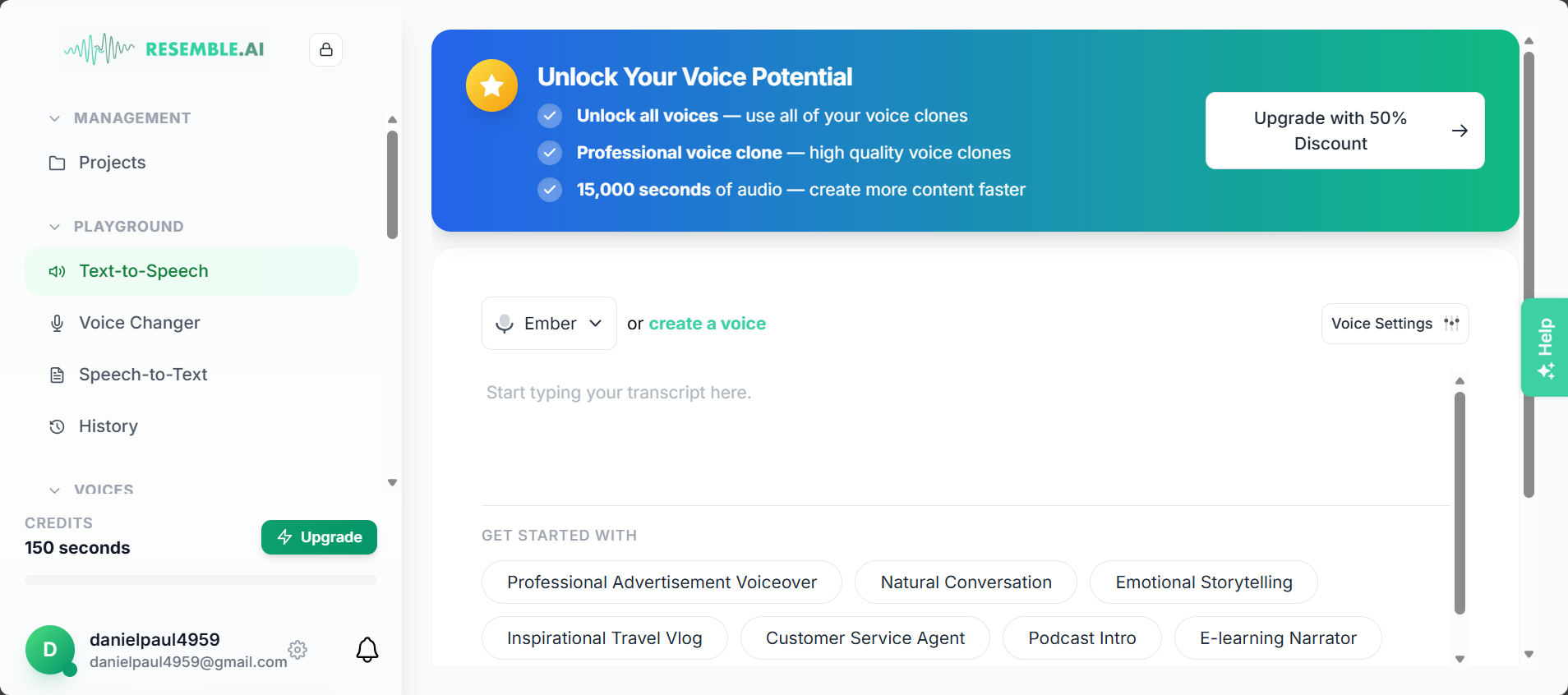Click into the transcript text area
Viewport: 1568px width, 695px height.
click(962, 435)
